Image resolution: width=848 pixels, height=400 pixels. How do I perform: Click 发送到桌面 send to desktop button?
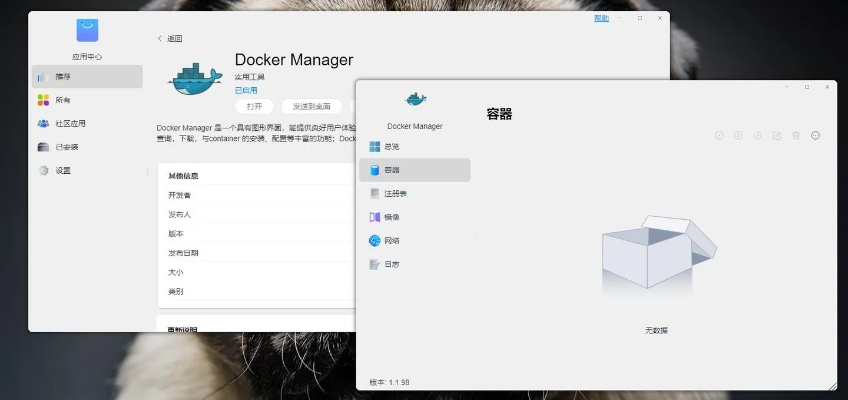[312, 106]
